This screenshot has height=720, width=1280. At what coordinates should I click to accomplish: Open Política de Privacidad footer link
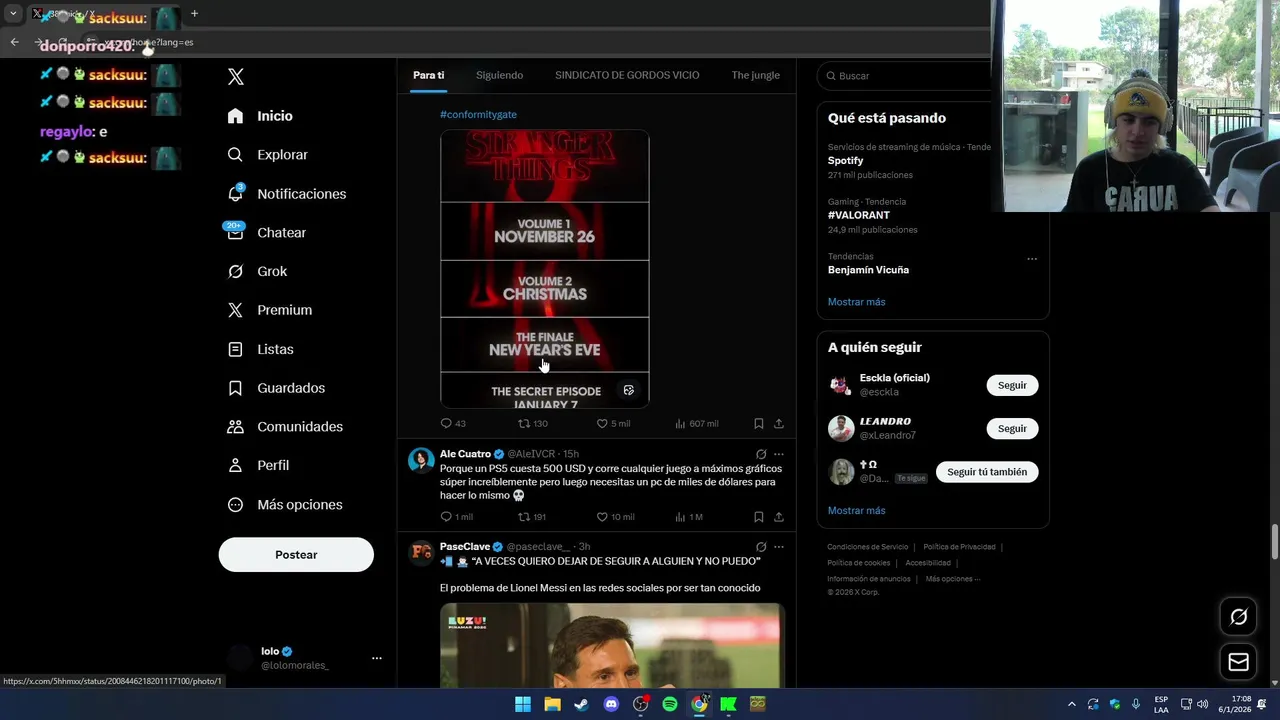[x=959, y=547]
